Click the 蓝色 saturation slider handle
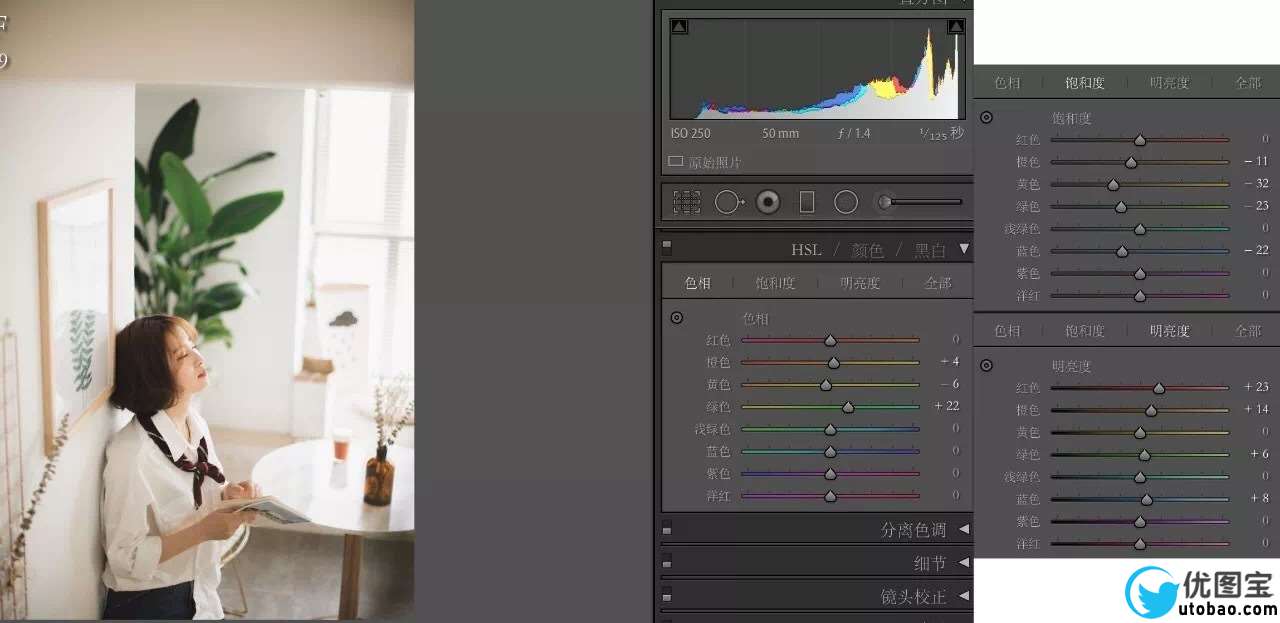Image resolution: width=1280 pixels, height=623 pixels. point(1121,251)
